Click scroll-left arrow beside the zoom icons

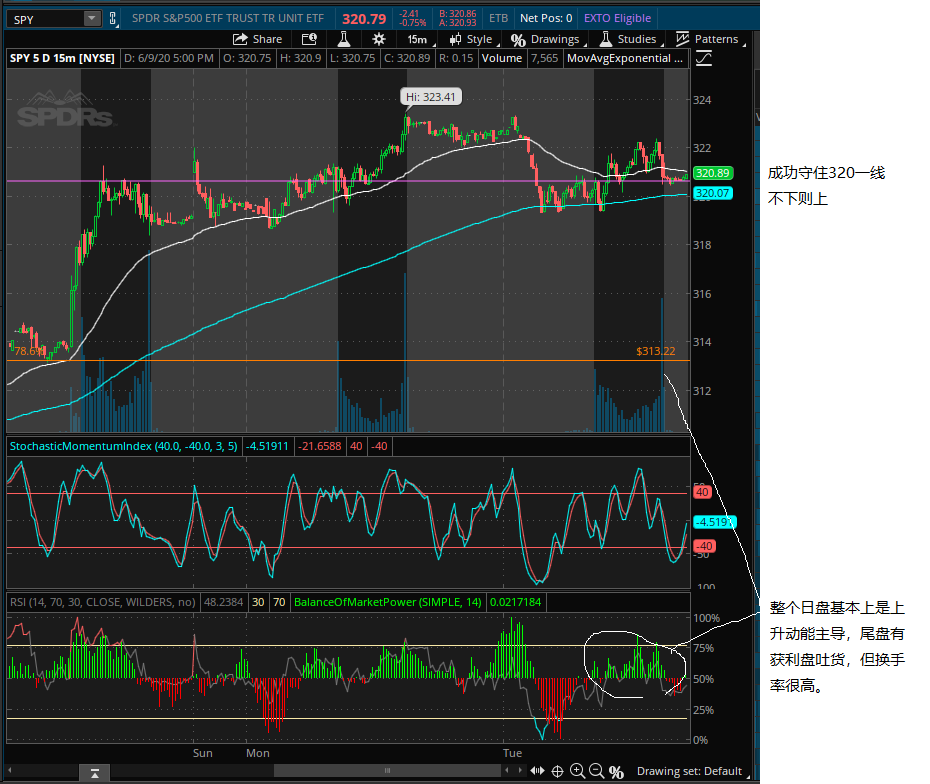506,771
